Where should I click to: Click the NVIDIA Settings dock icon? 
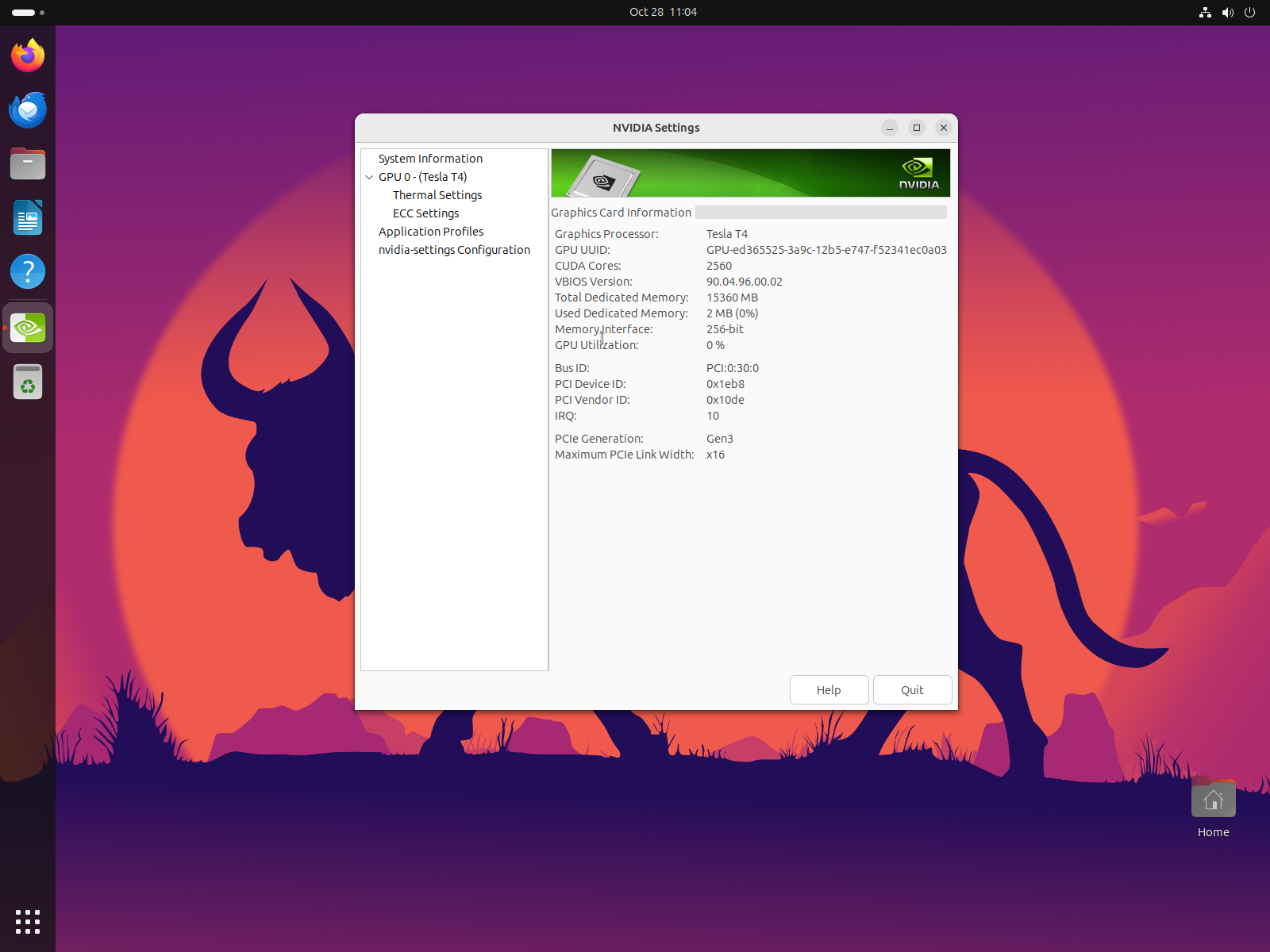pyautogui.click(x=28, y=327)
